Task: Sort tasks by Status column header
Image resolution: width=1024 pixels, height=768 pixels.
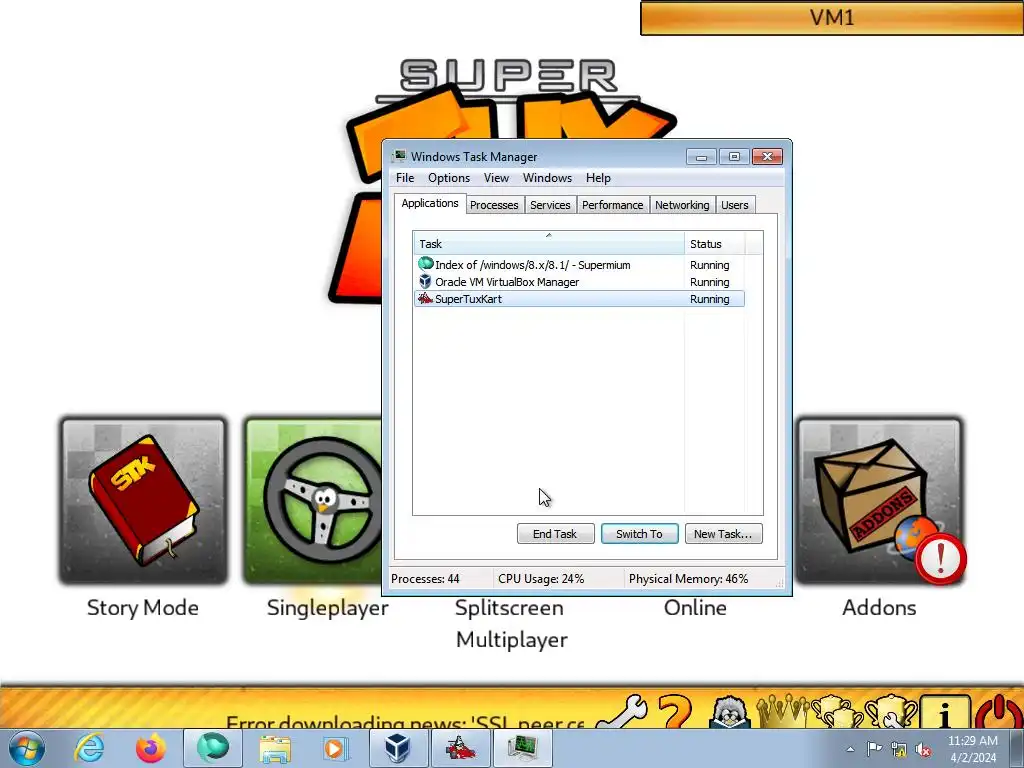Action: [x=714, y=244]
